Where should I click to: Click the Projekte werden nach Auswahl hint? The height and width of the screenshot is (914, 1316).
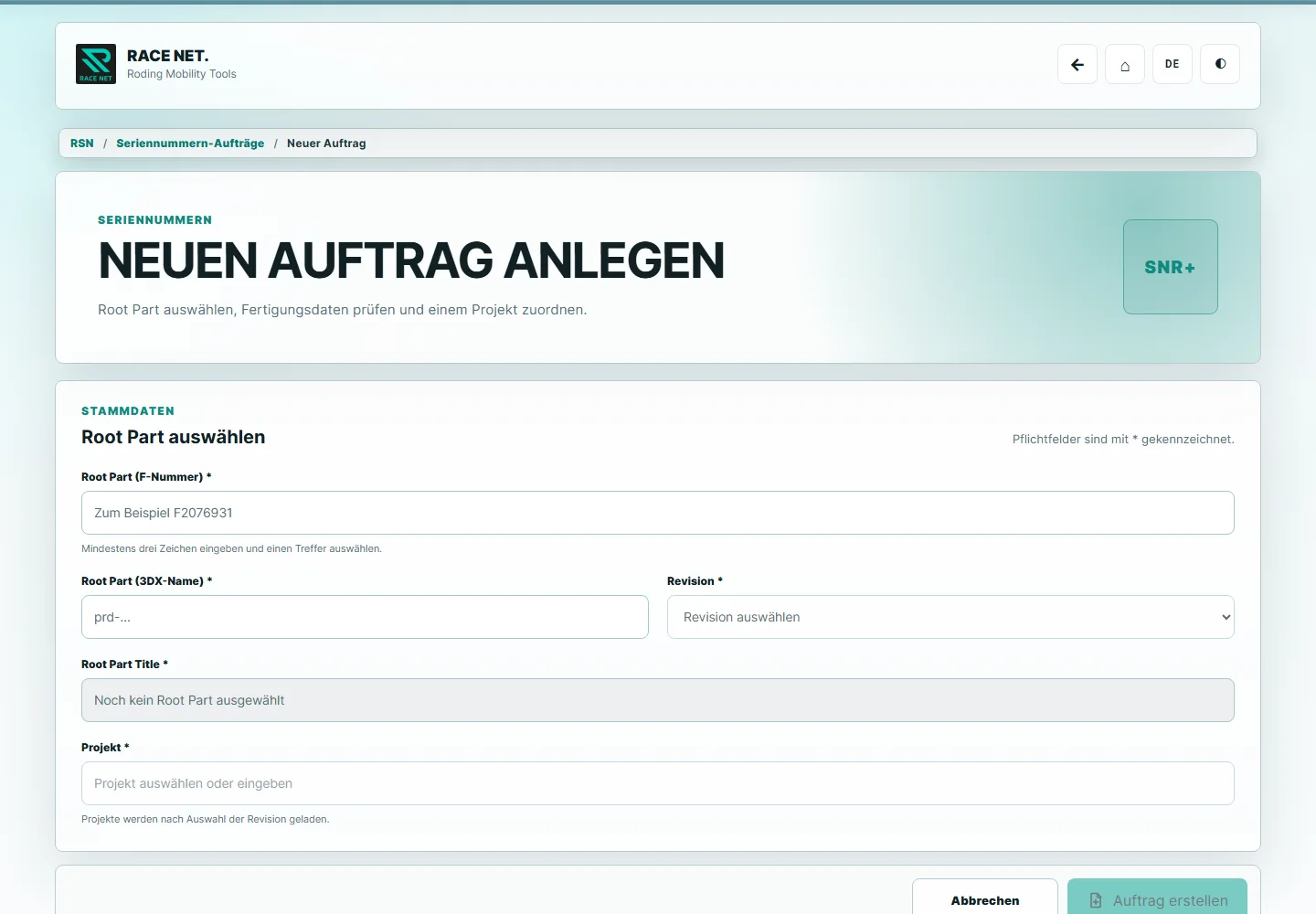[206, 820]
